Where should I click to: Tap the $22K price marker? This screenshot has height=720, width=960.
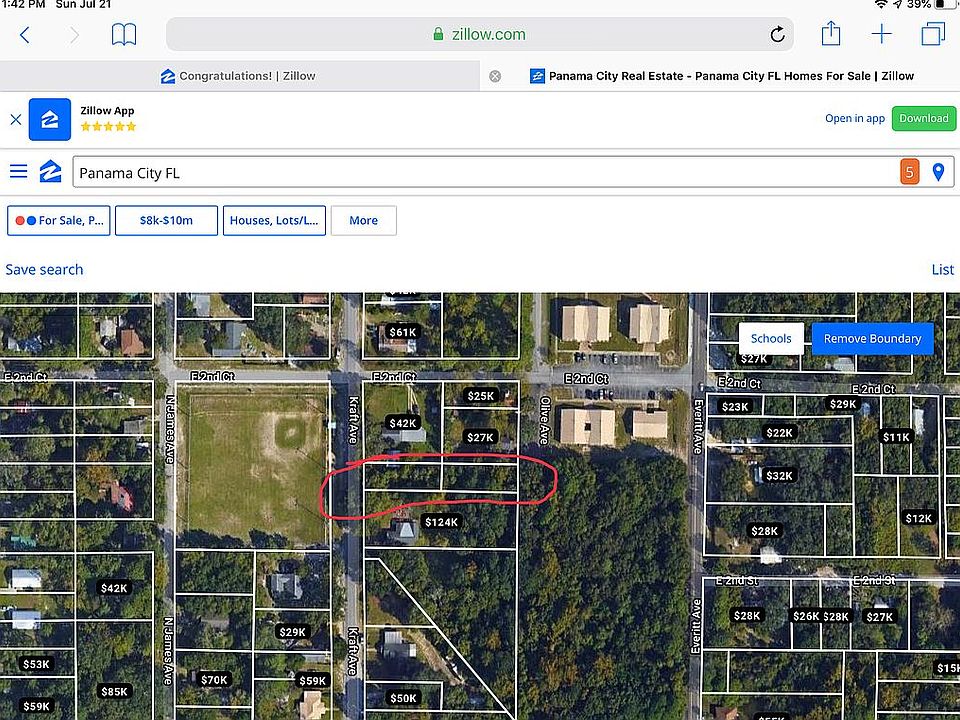point(779,432)
